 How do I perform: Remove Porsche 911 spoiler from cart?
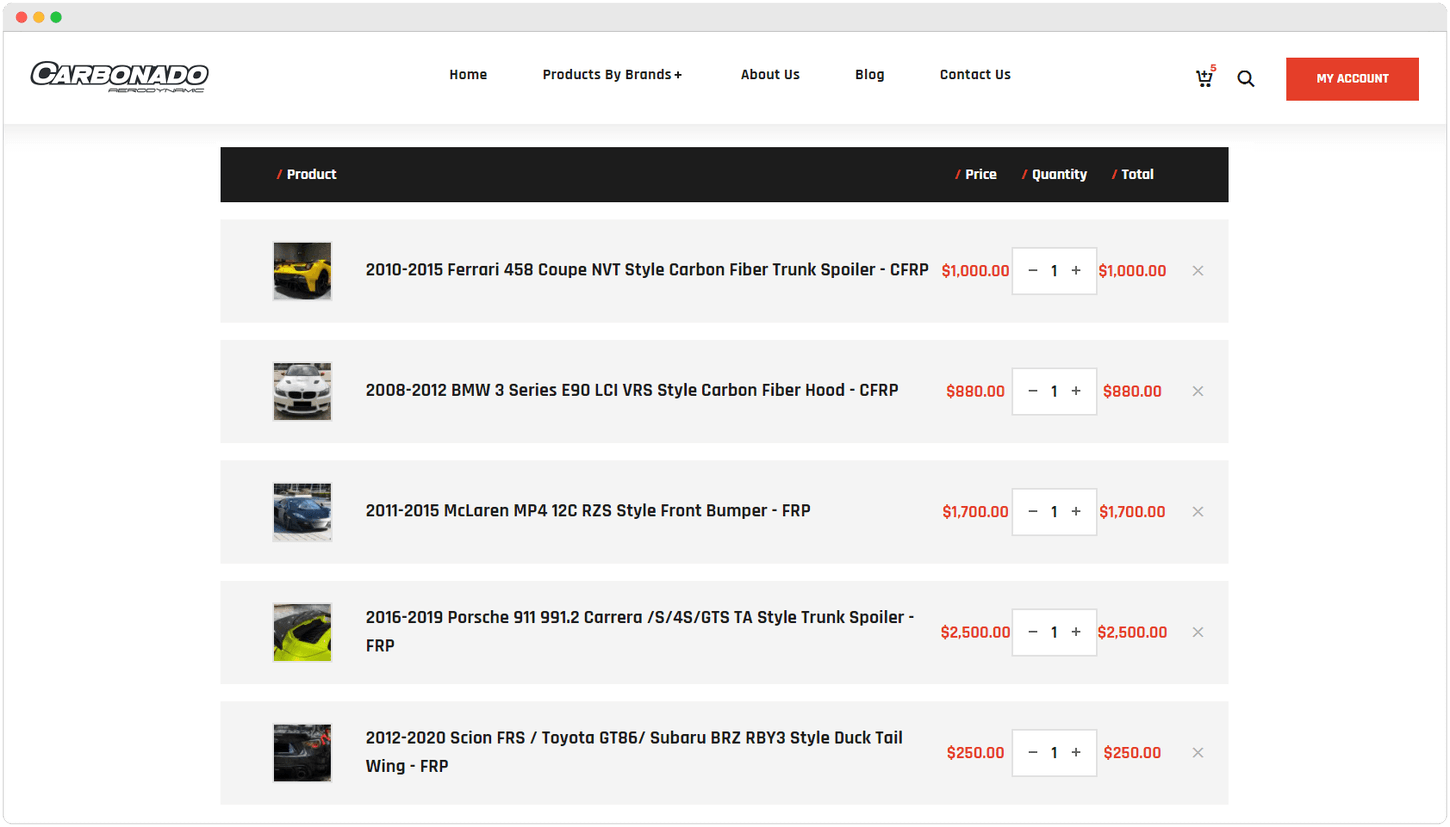point(1198,632)
